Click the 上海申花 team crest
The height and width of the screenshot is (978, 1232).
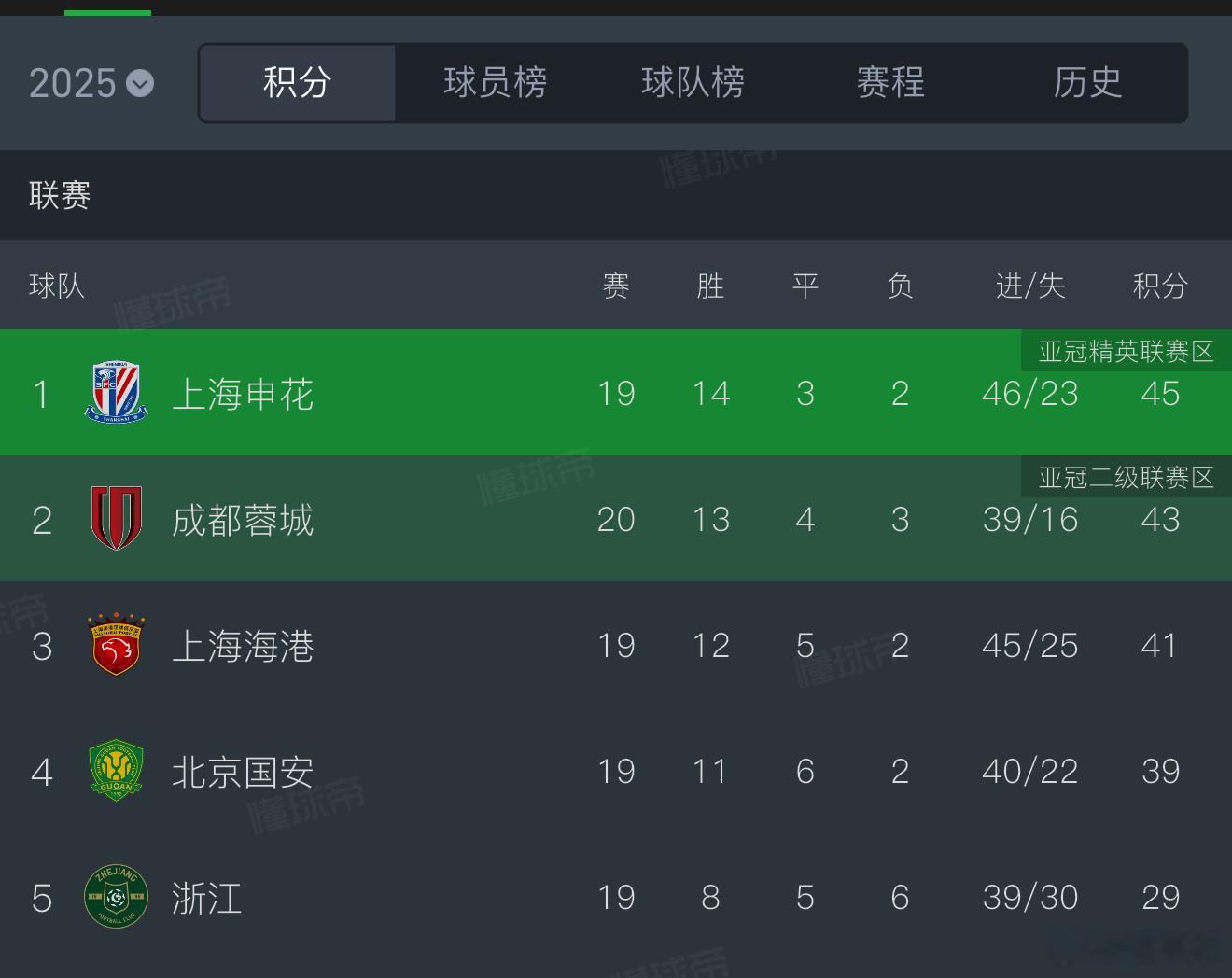tap(116, 393)
